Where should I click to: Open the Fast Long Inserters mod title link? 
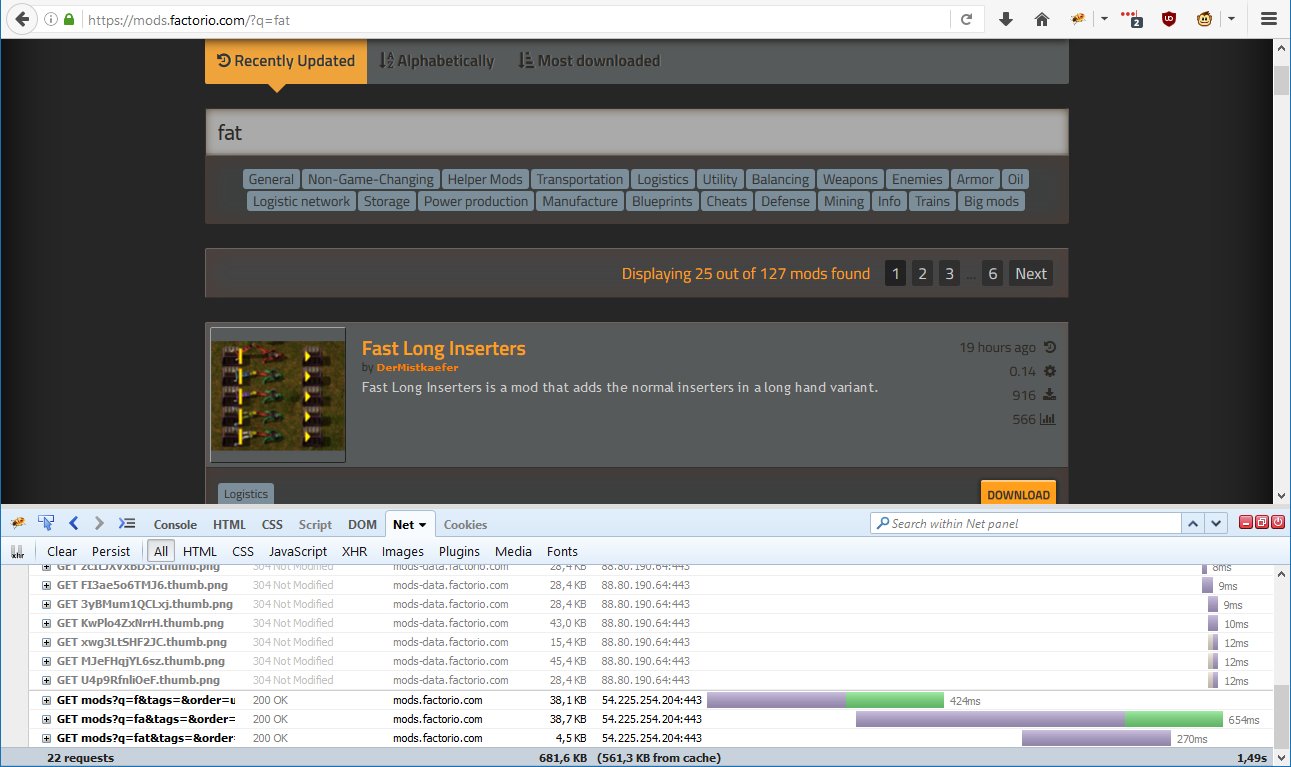coord(443,348)
